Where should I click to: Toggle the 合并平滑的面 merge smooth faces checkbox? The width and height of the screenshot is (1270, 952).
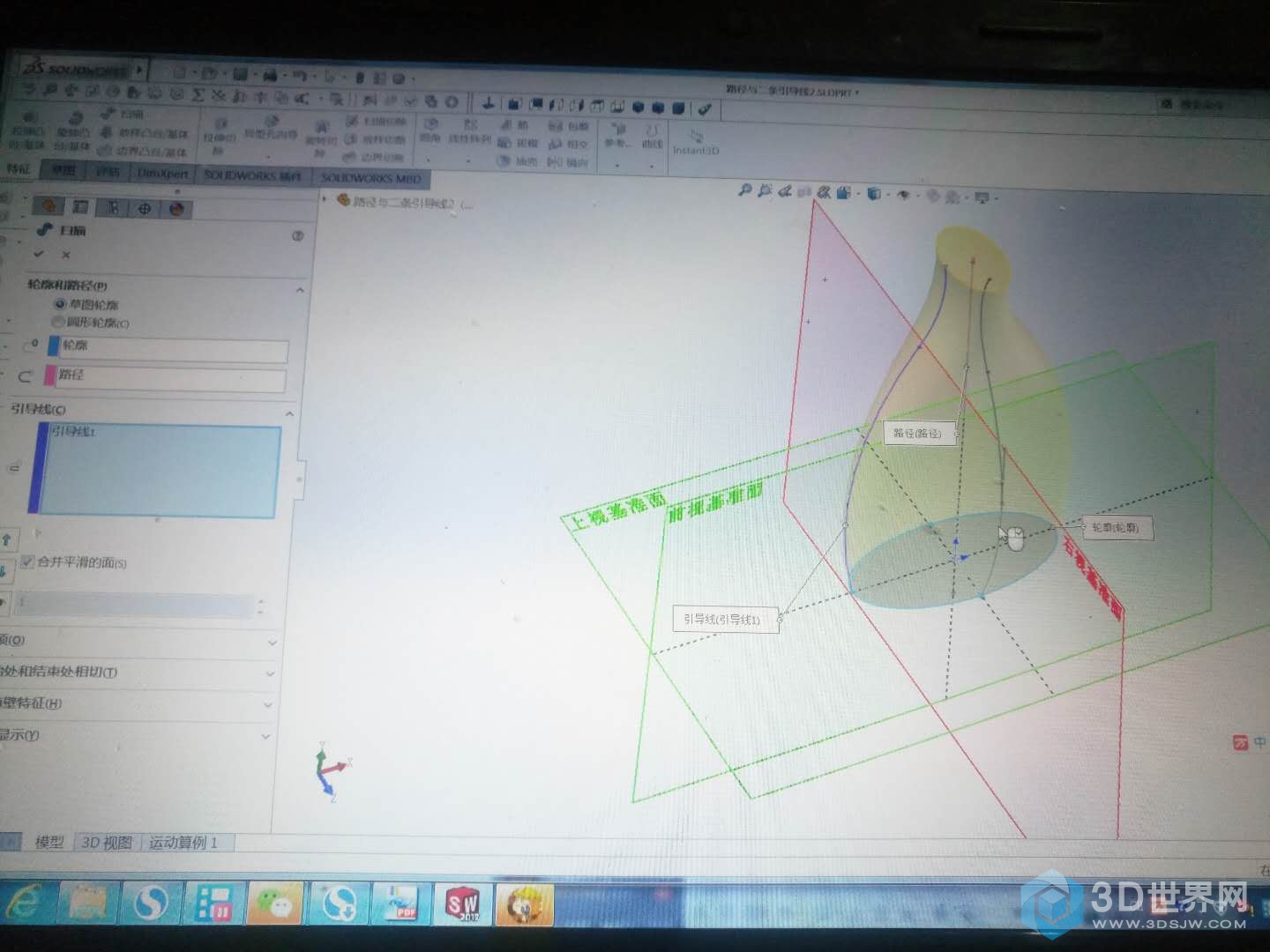27,562
